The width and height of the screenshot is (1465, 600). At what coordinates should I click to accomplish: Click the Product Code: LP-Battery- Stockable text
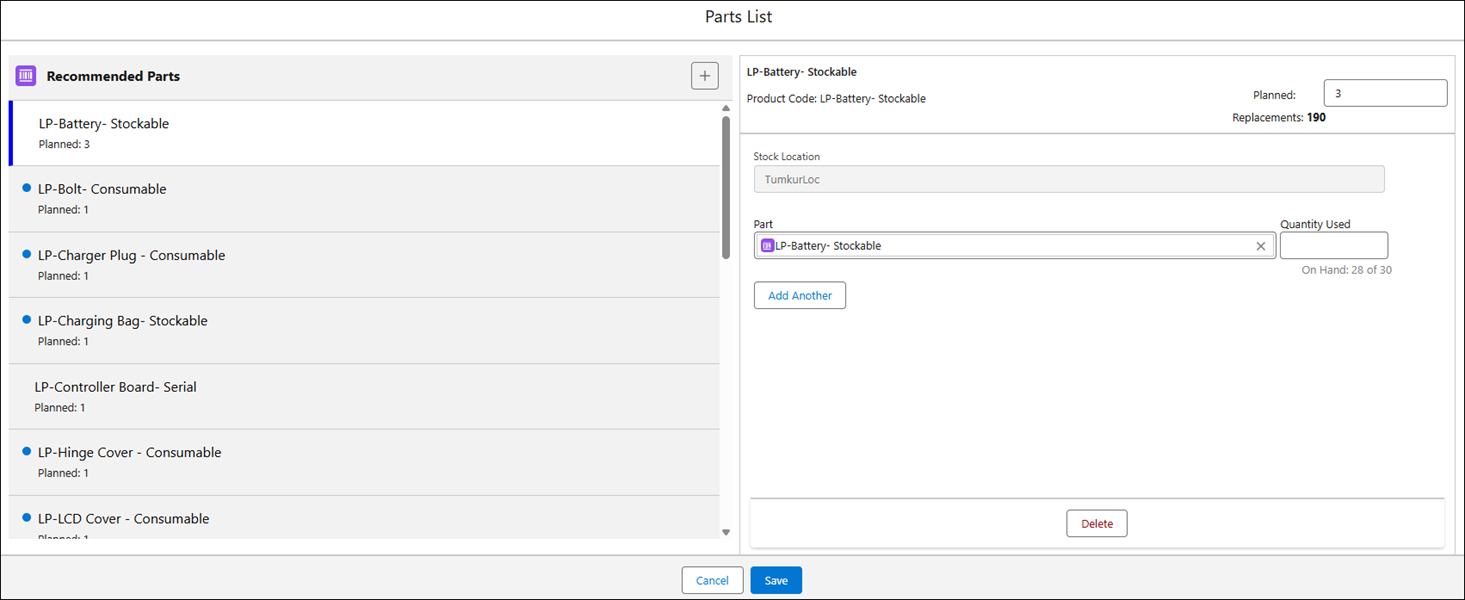point(836,99)
